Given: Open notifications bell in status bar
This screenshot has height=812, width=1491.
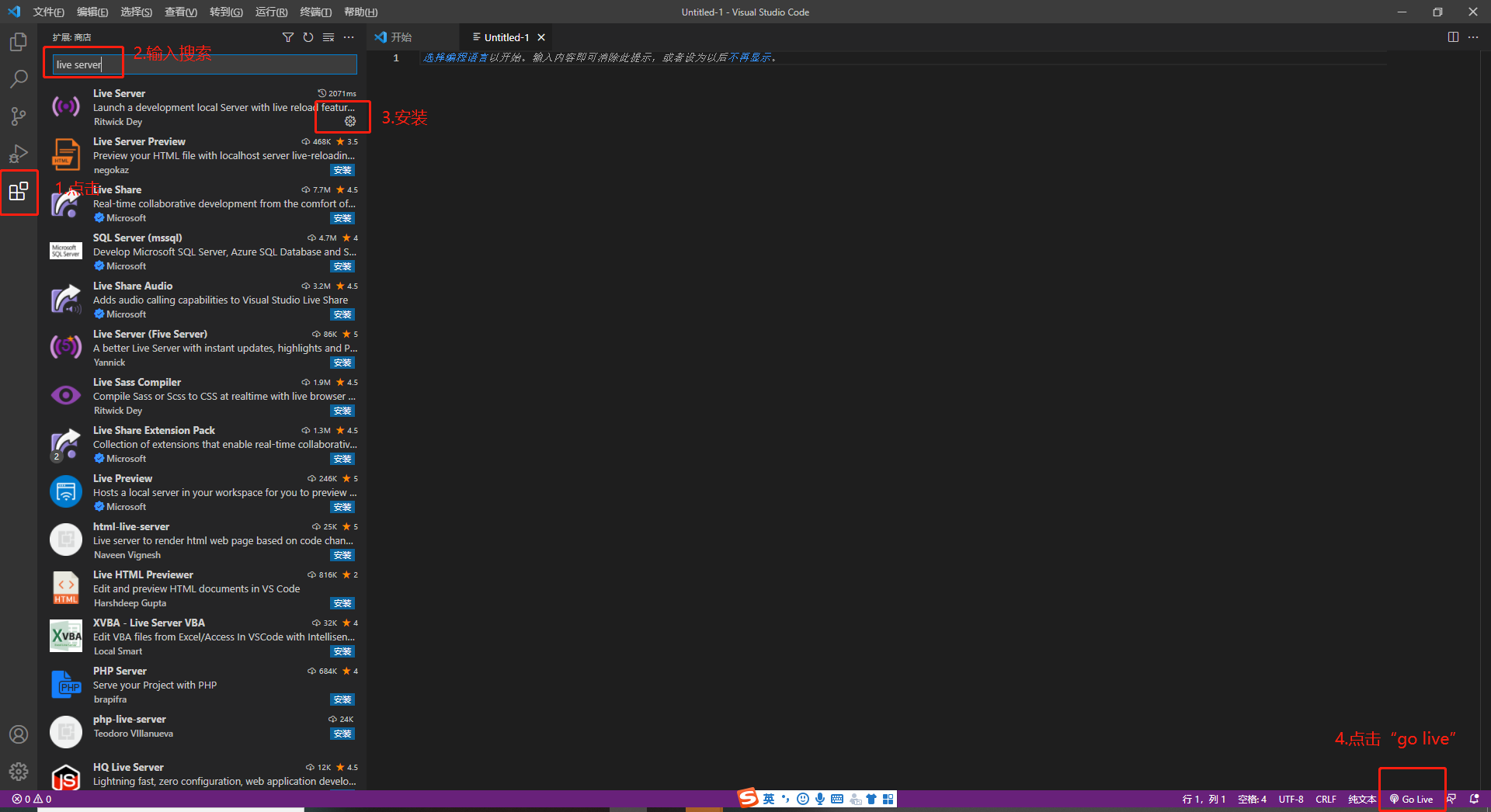Looking at the screenshot, I should point(1474,799).
